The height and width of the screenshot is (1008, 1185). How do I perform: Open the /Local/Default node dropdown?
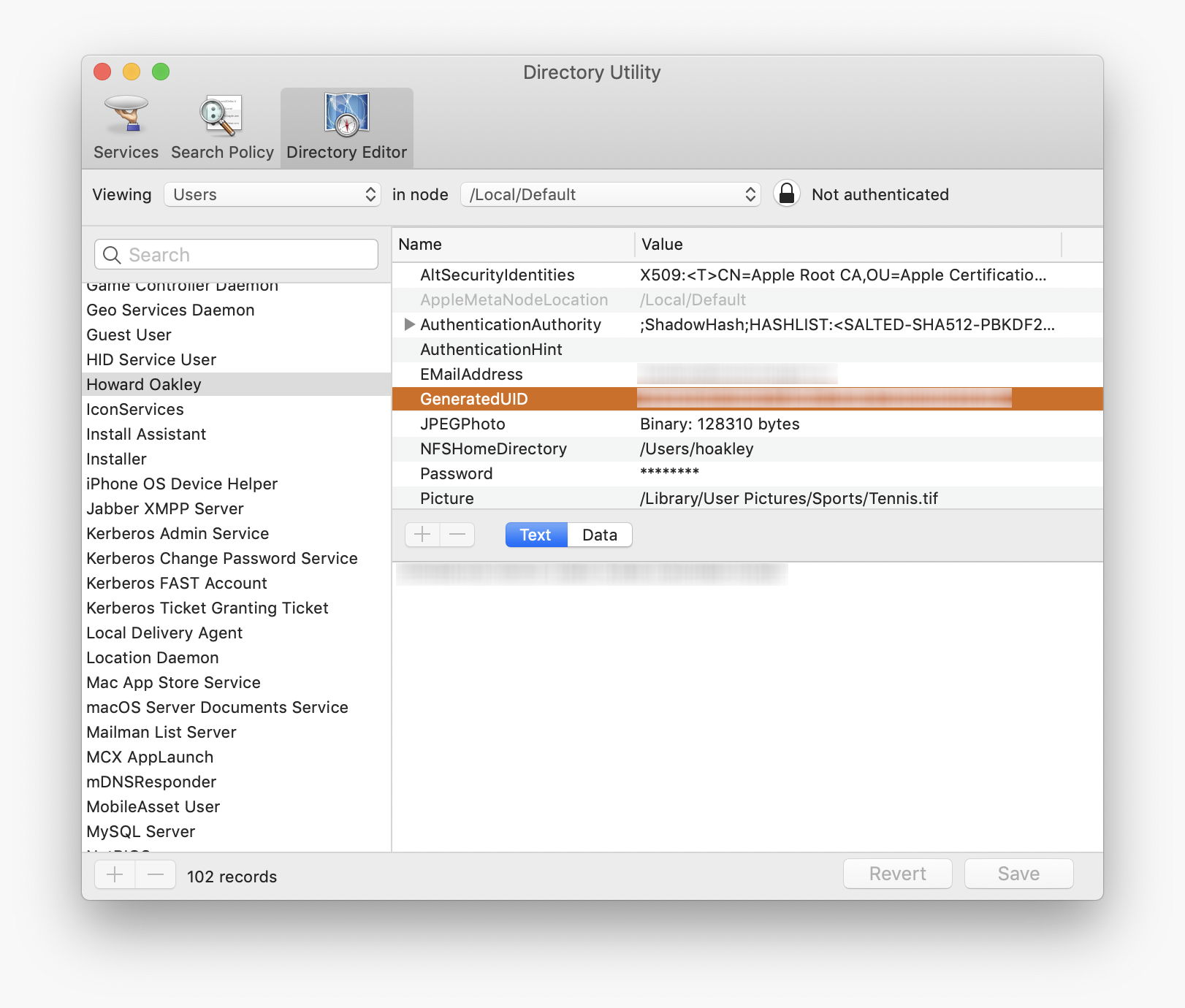(x=610, y=194)
